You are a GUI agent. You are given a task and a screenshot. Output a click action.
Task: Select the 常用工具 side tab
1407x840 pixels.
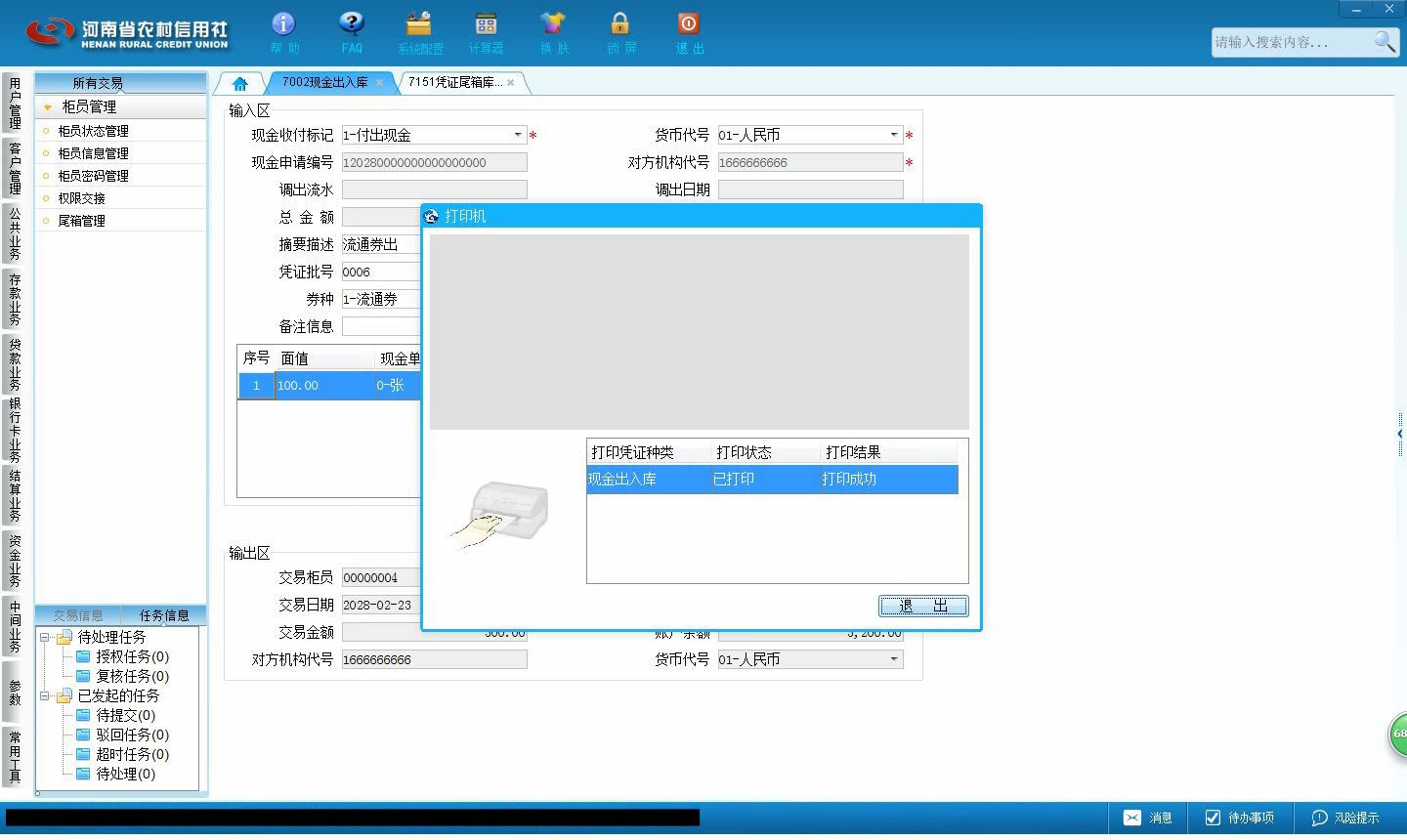14,756
